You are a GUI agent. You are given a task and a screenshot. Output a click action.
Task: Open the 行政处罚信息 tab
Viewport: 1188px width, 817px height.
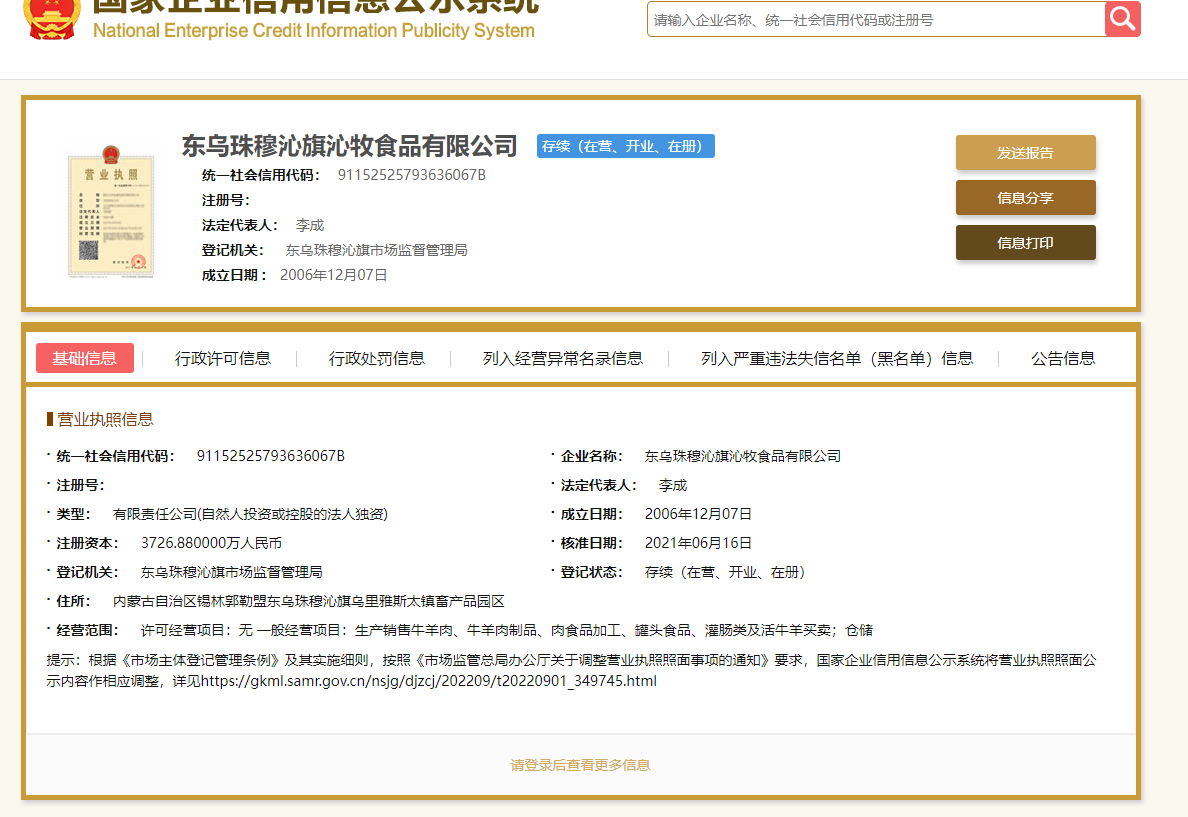click(x=377, y=358)
